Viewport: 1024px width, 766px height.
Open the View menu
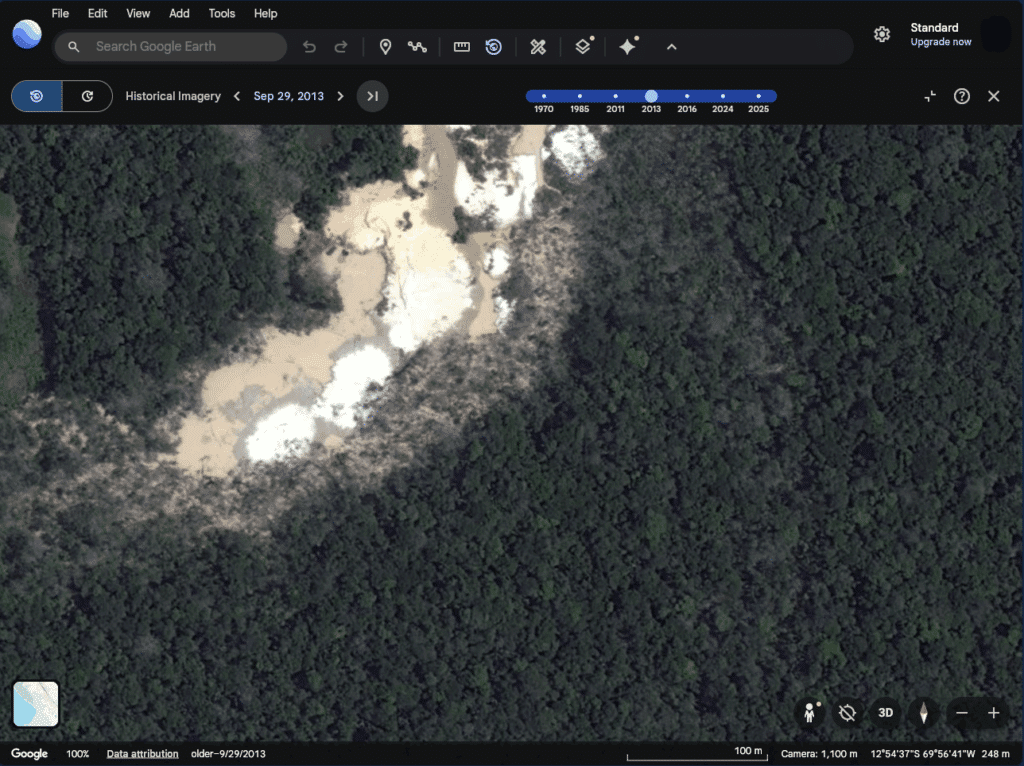138,14
